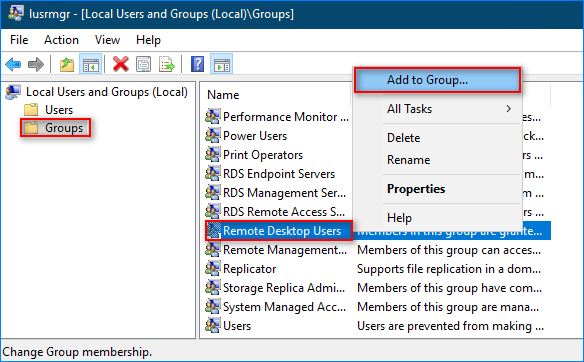Viewport: 584px width, 362px height.
Task: Click the Name column header
Action: pos(223,95)
